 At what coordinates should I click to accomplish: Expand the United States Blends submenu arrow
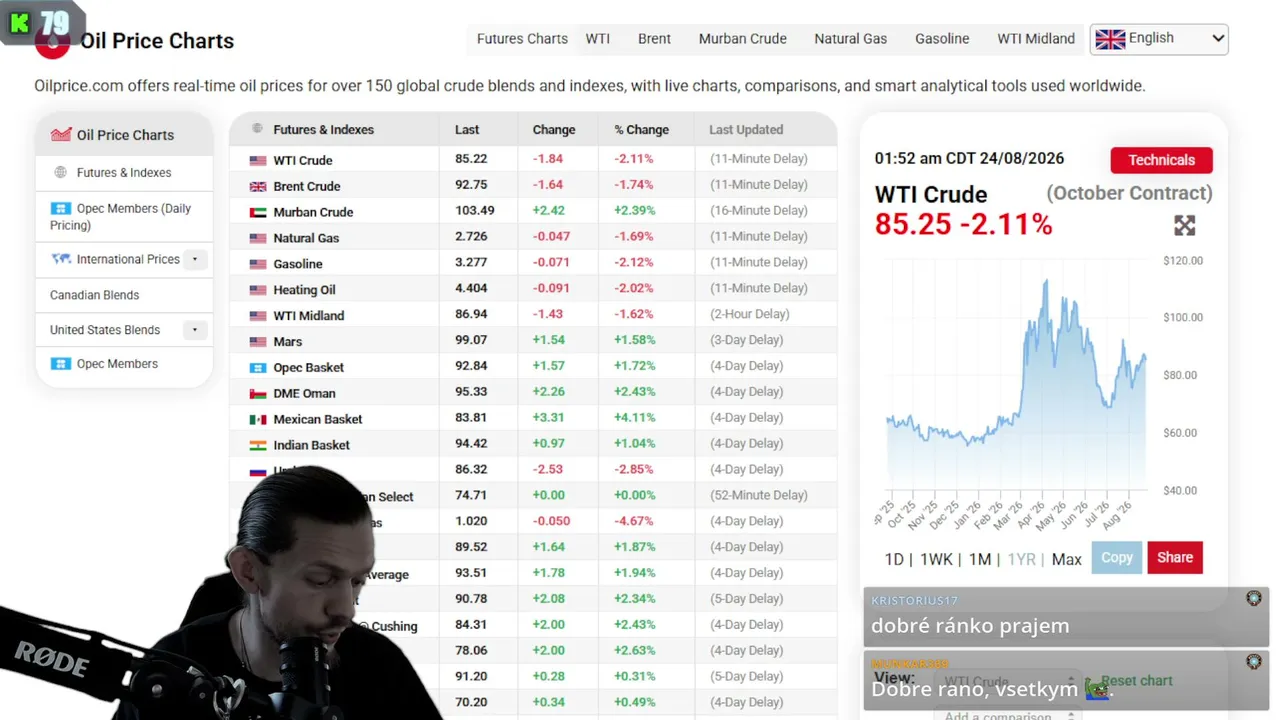195,330
